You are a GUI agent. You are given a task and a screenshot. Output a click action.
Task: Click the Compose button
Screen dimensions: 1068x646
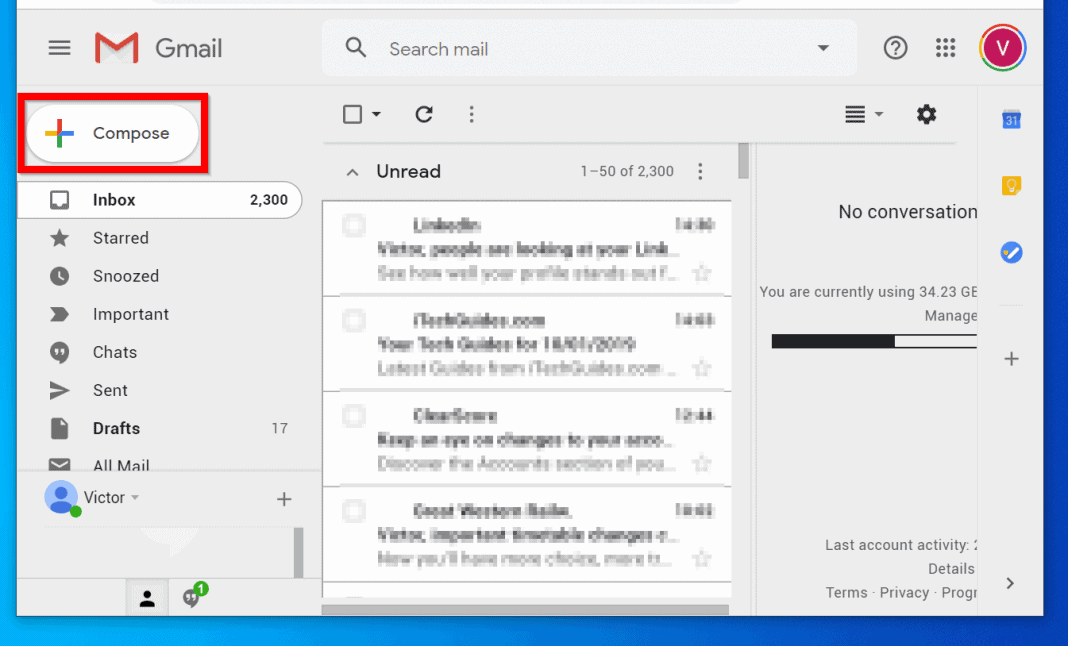coord(112,133)
